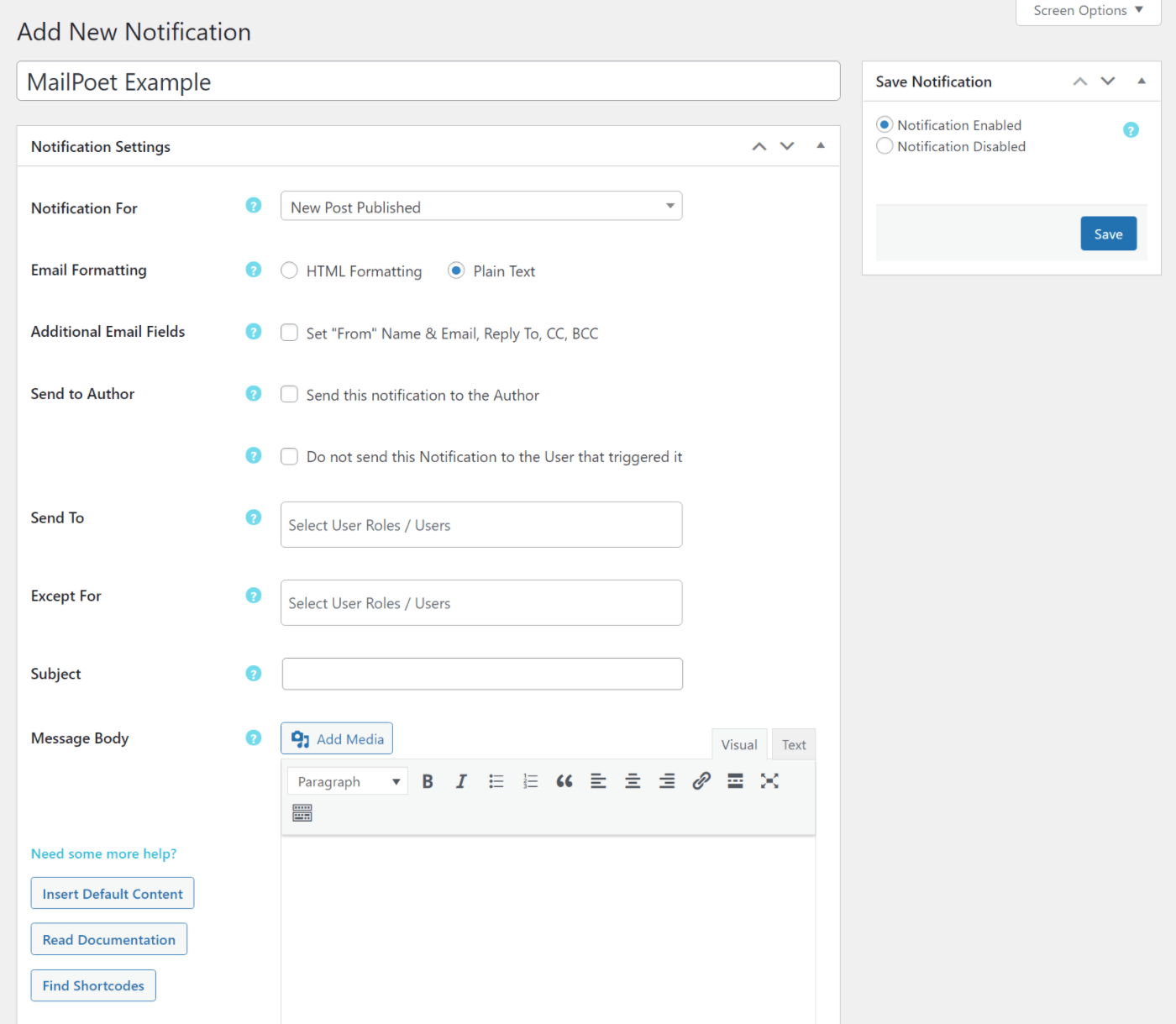Switch to the Visual editor tab
The image size is (1176, 1024).
click(739, 745)
